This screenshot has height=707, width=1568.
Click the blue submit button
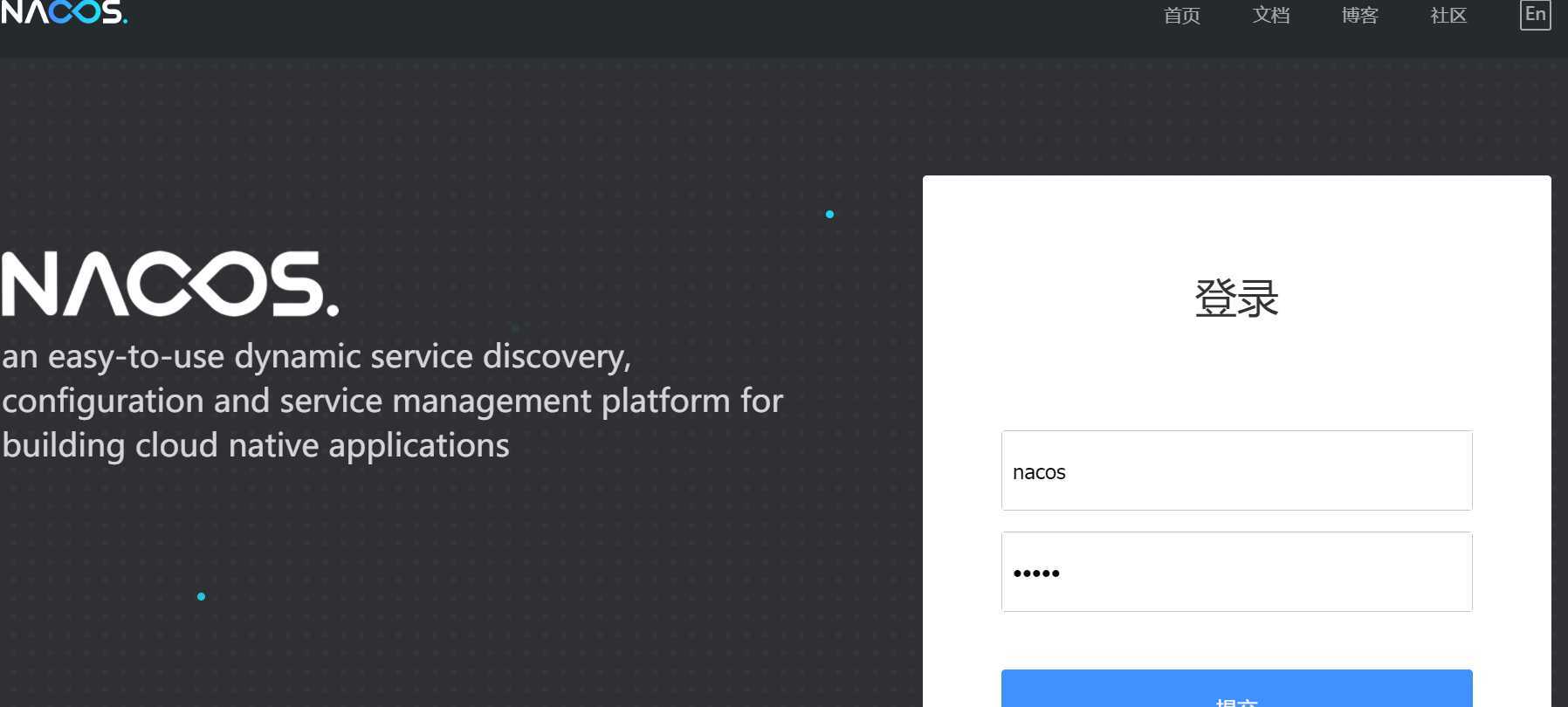coord(1236,689)
